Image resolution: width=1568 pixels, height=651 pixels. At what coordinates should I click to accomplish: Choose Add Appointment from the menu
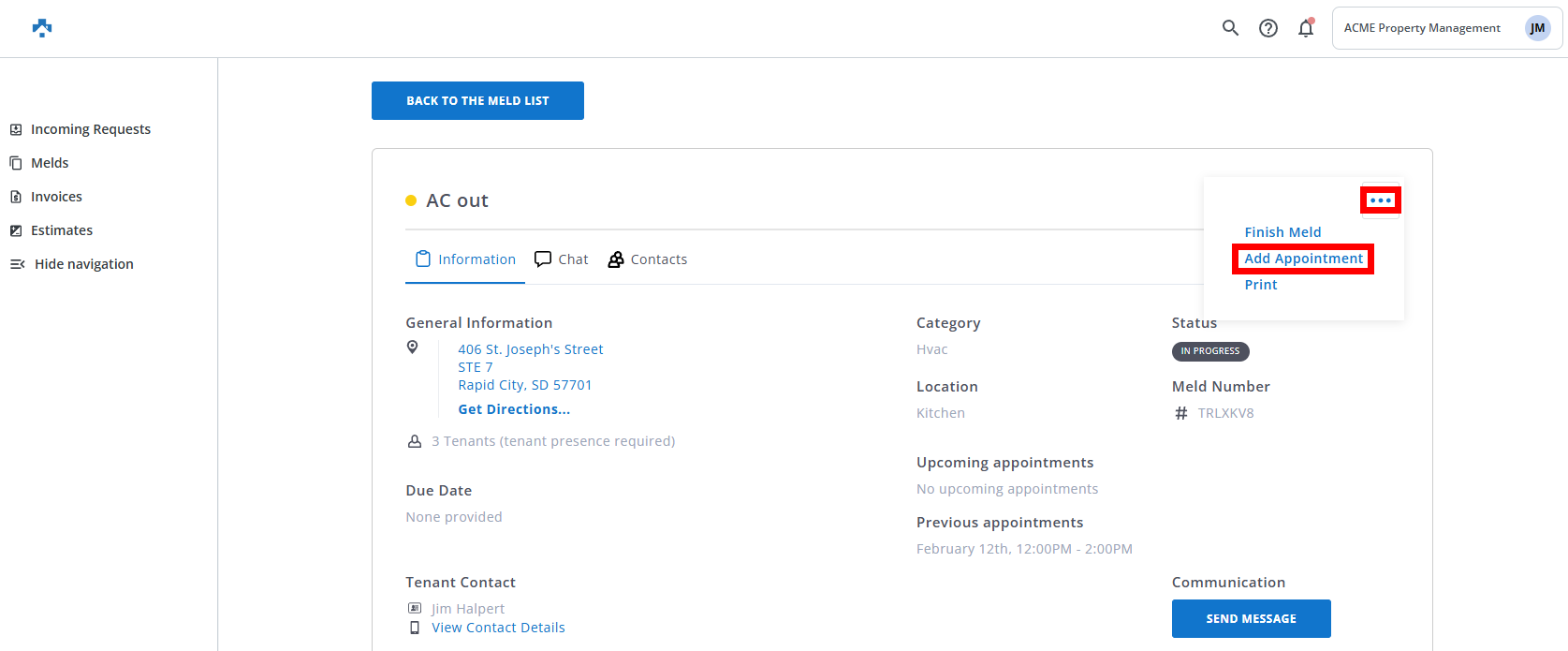pyautogui.click(x=1303, y=259)
